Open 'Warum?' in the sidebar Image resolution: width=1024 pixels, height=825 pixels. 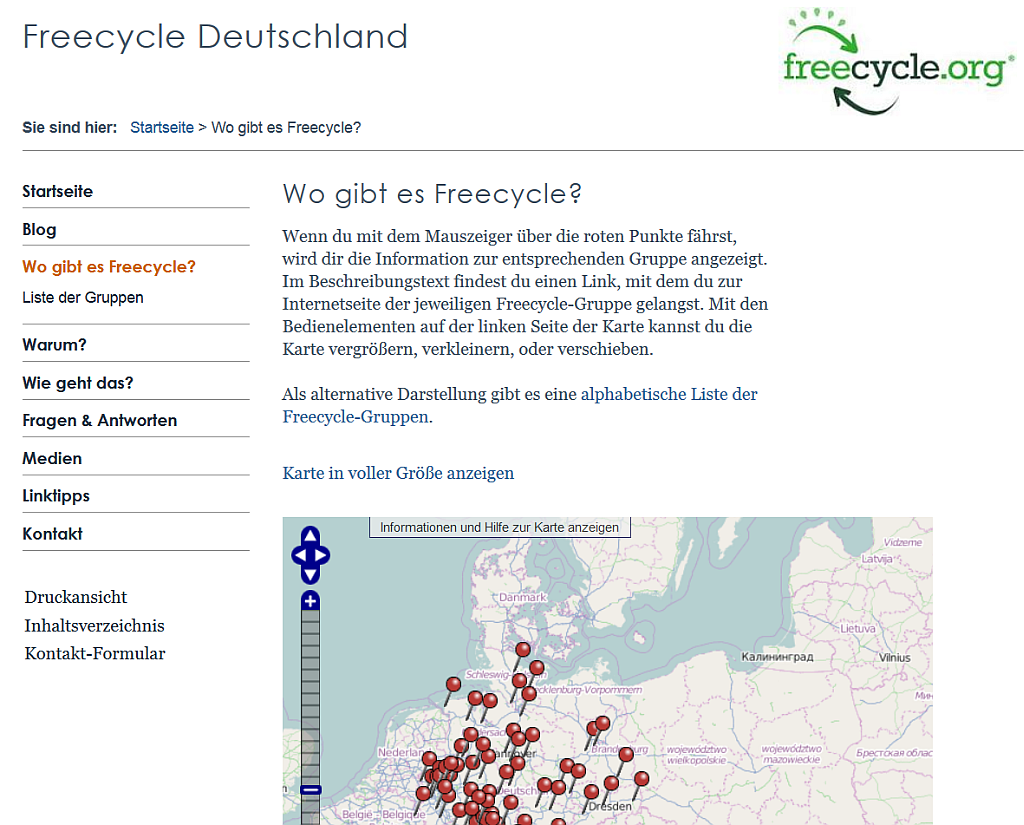point(54,344)
